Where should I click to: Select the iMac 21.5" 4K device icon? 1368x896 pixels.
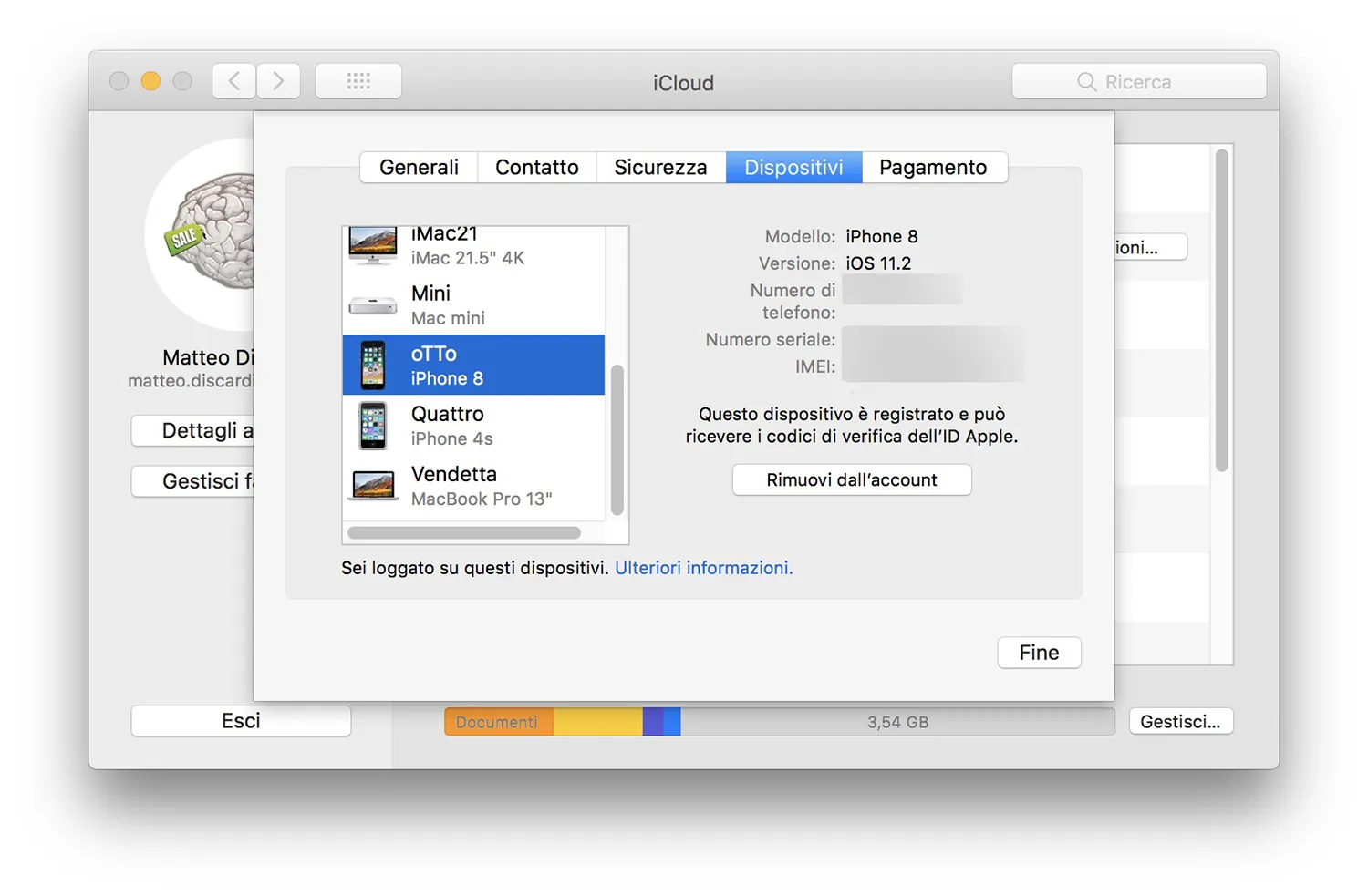[373, 245]
